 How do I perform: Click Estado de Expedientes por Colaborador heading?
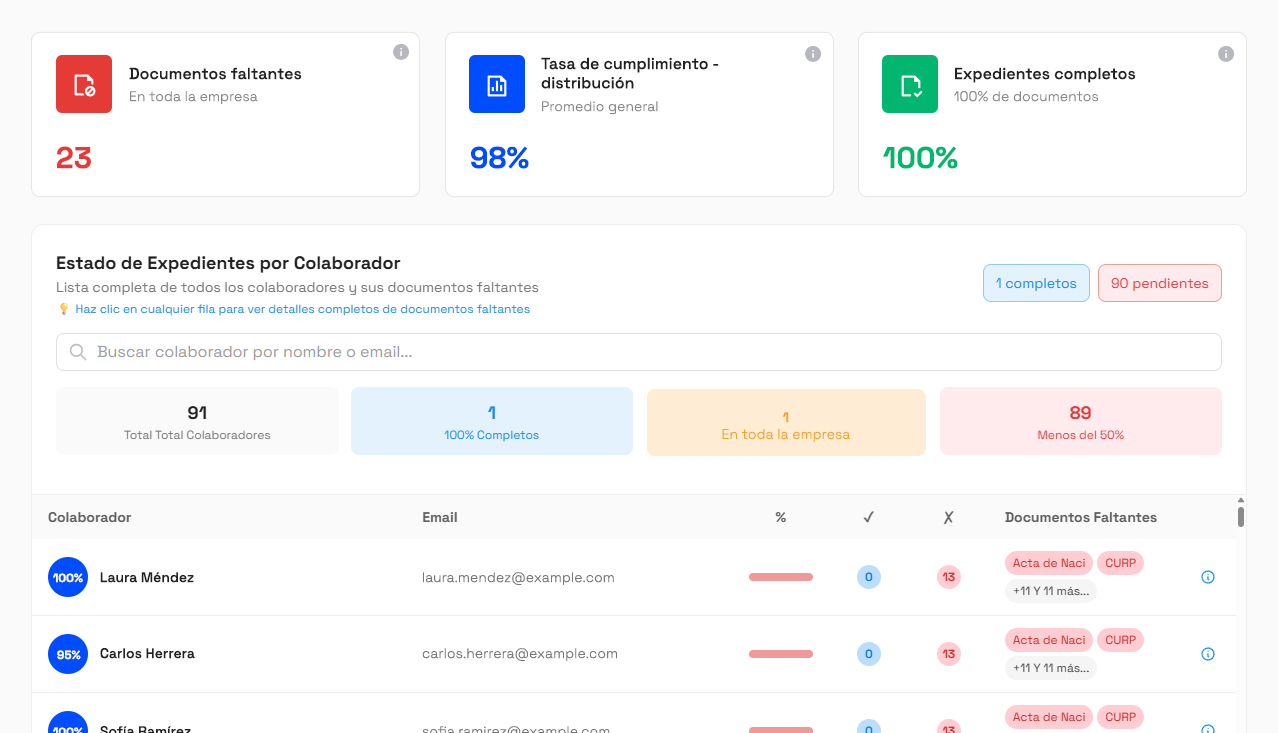tap(228, 263)
